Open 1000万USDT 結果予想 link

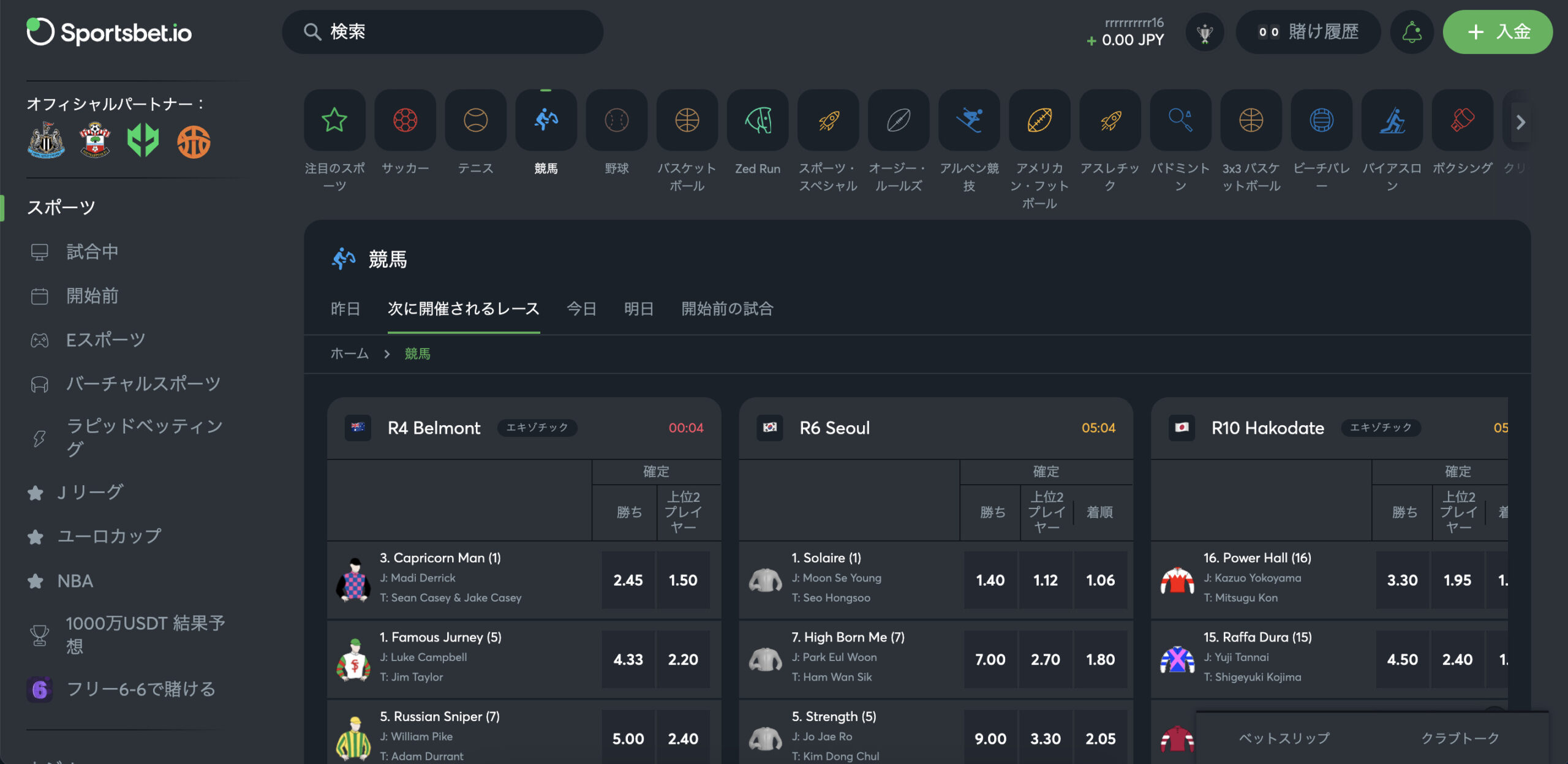coord(145,635)
